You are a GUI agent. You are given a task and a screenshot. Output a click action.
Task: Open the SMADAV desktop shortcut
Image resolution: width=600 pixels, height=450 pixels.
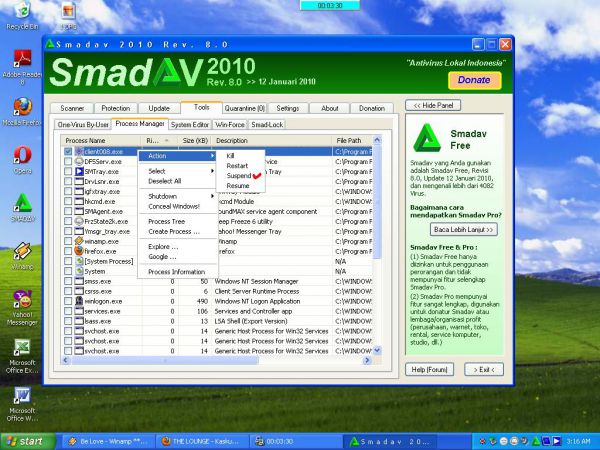pos(23,208)
